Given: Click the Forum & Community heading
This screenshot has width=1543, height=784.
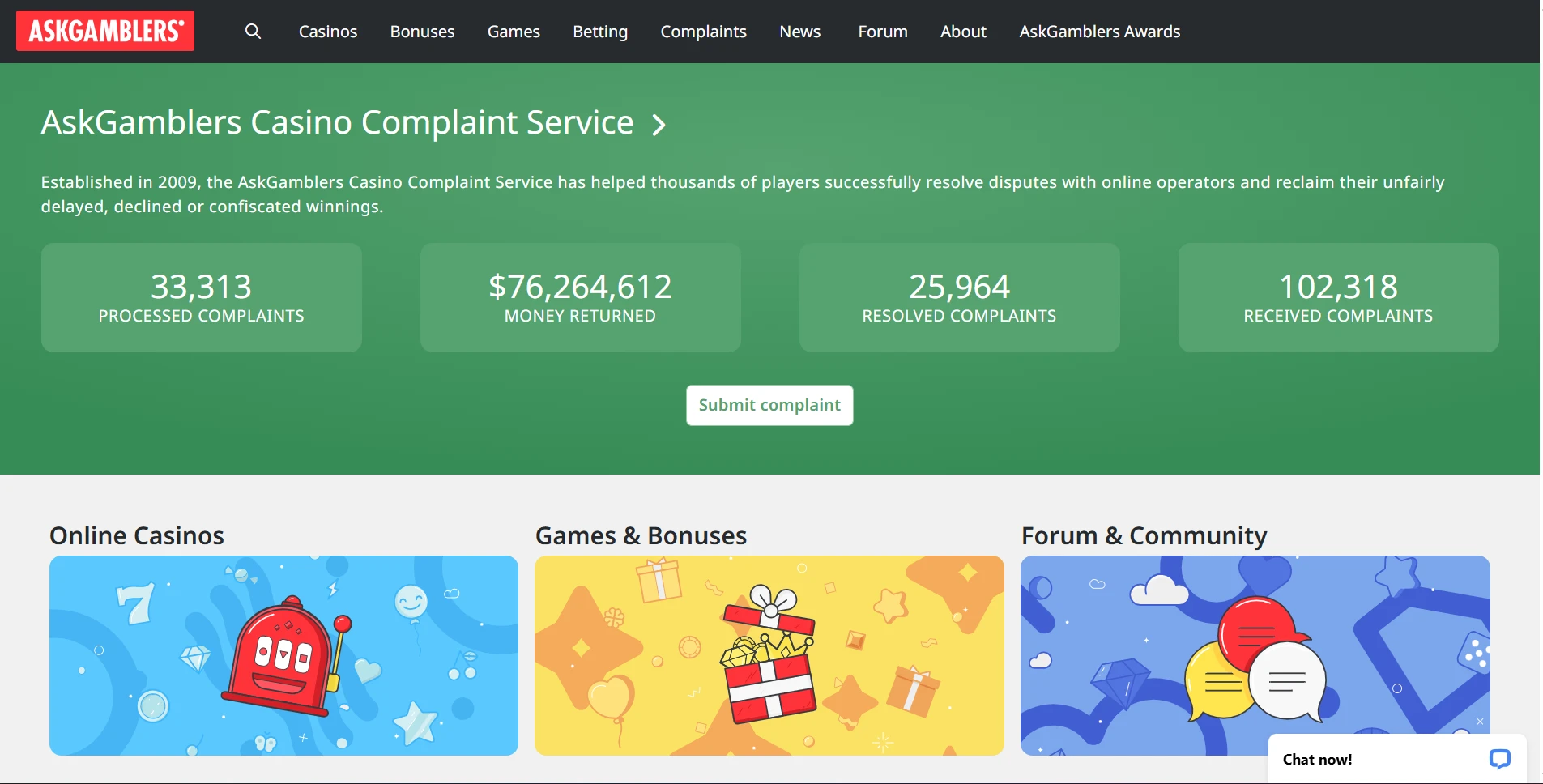Looking at the screenshot, I should (1144, 535).
